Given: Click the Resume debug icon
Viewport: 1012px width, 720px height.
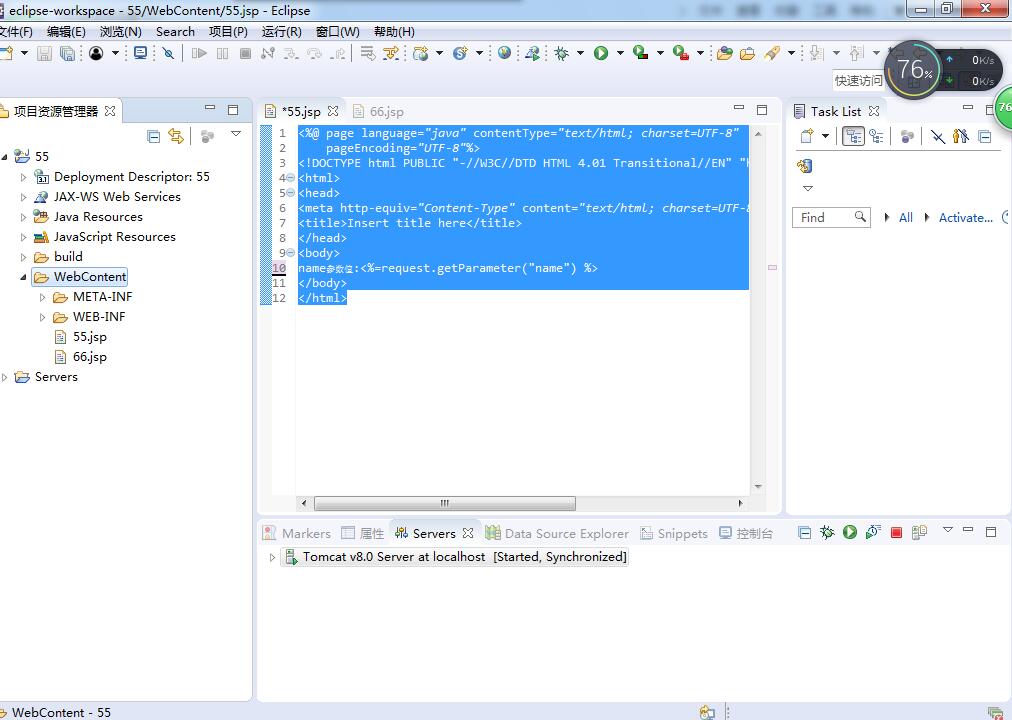Looking at the screenshot, I should (x=199, y=54).
